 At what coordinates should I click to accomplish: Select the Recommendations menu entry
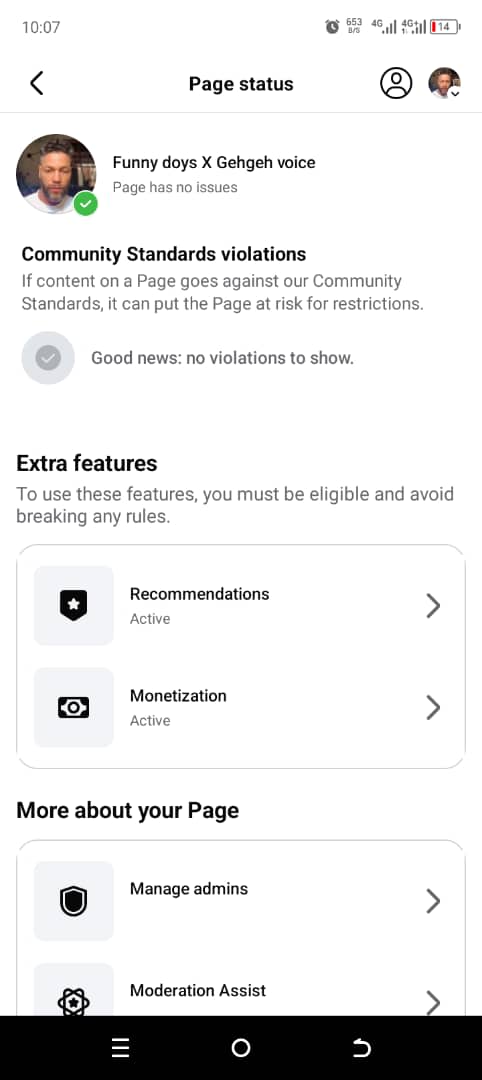(241, 605)
